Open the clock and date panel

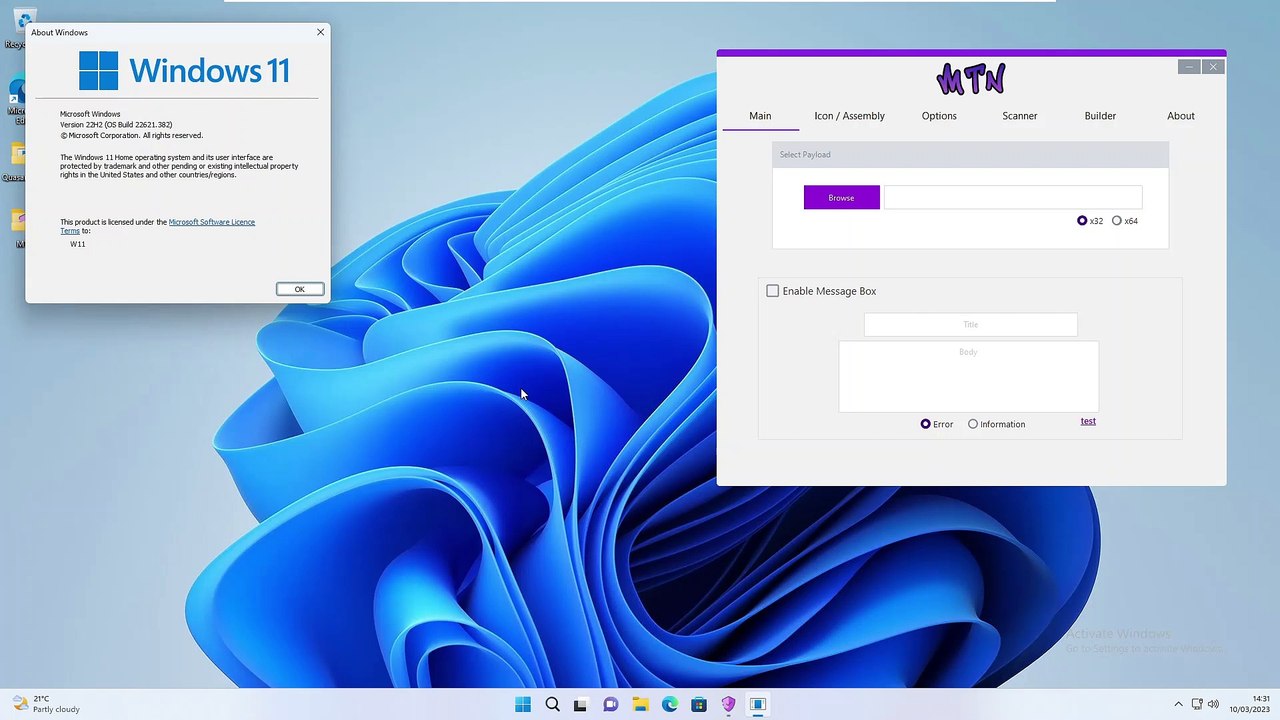[x=1250, y=704]
